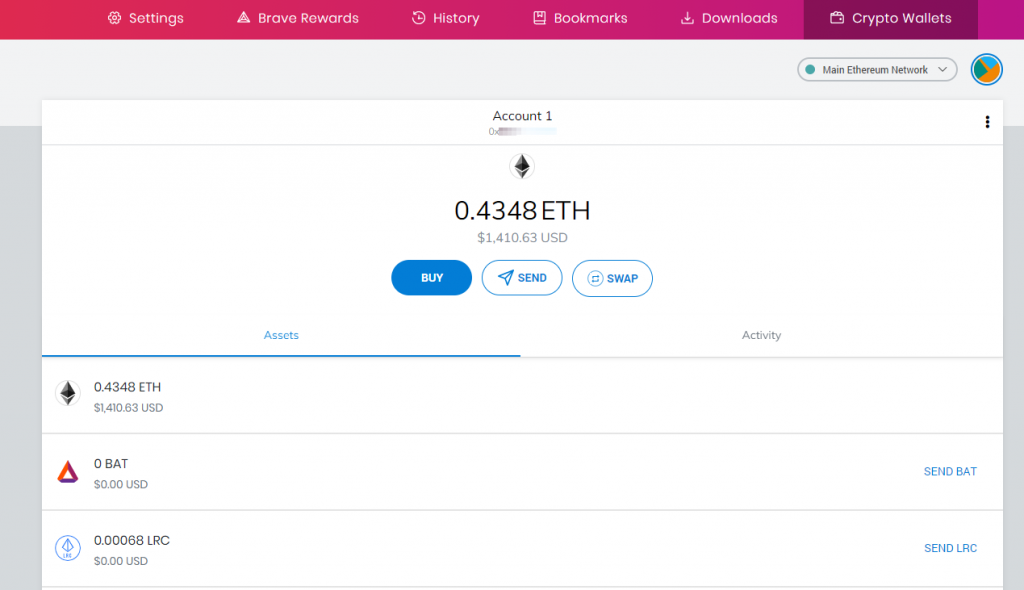Switch to the Assets tab
This screenshot has height=590, width=1024.
[x=281, y=335]
